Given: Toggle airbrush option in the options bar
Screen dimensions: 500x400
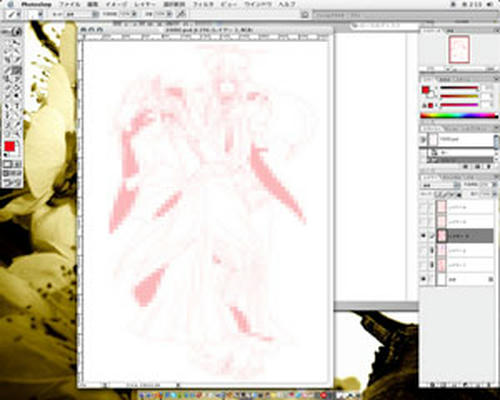Looking at the screenshot, I should (181, 14).
